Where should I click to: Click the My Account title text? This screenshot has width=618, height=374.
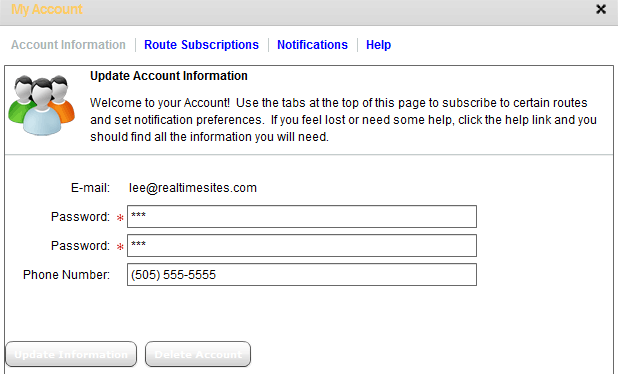(x=47, y=9)
